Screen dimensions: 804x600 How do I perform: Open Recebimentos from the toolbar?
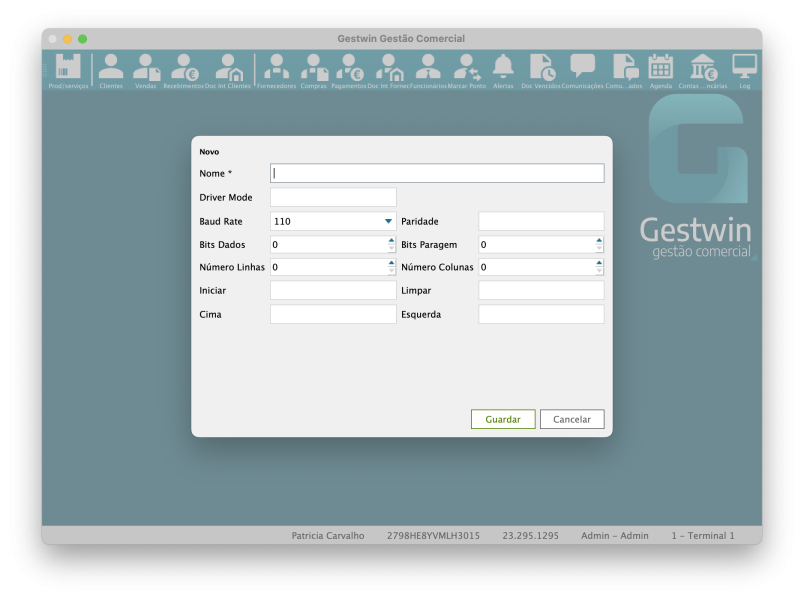click(x=184, y=68)
